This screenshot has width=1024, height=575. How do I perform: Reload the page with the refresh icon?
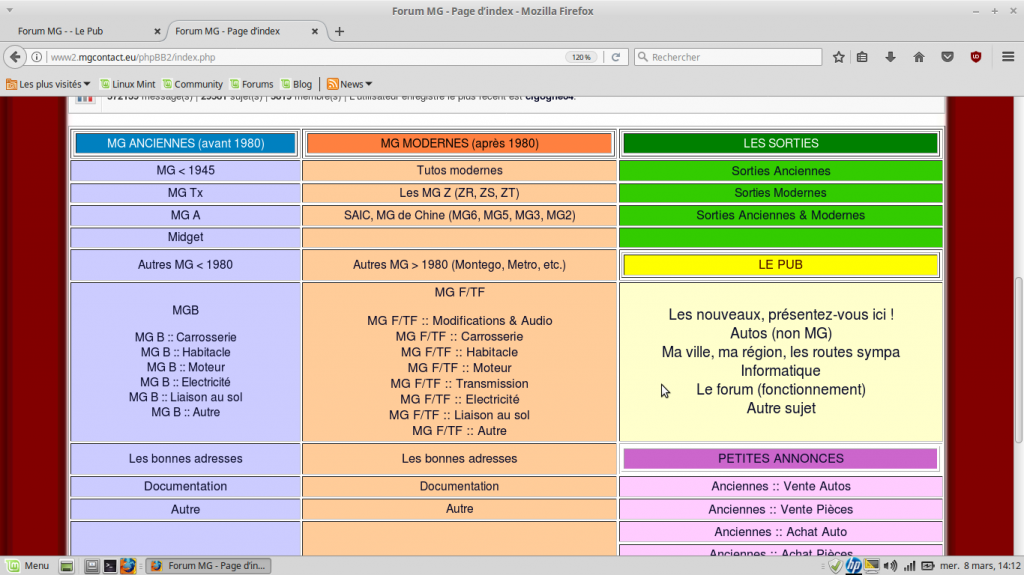pos(615,57)
